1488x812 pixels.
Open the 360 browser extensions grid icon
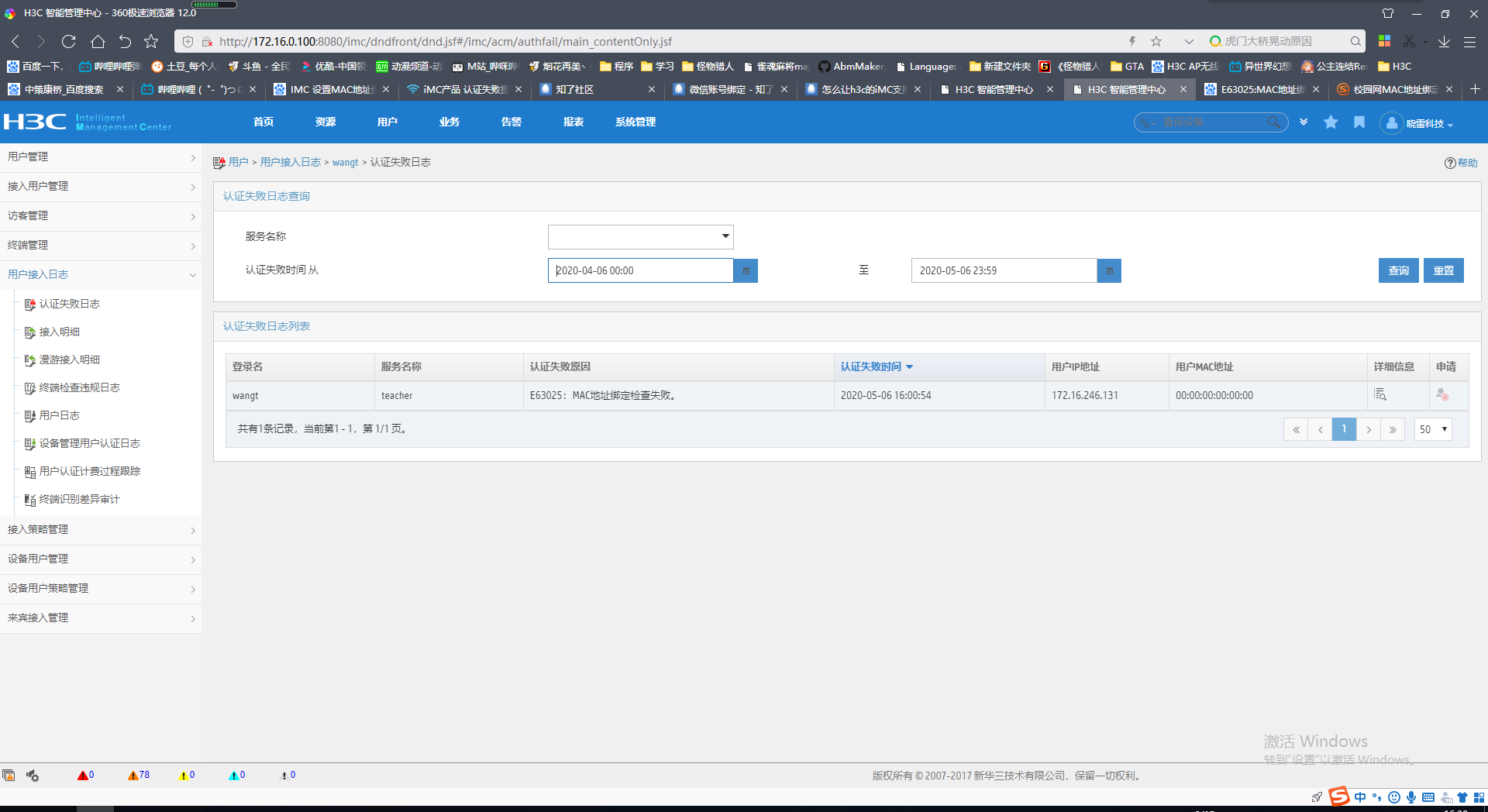coord(1384,41)
